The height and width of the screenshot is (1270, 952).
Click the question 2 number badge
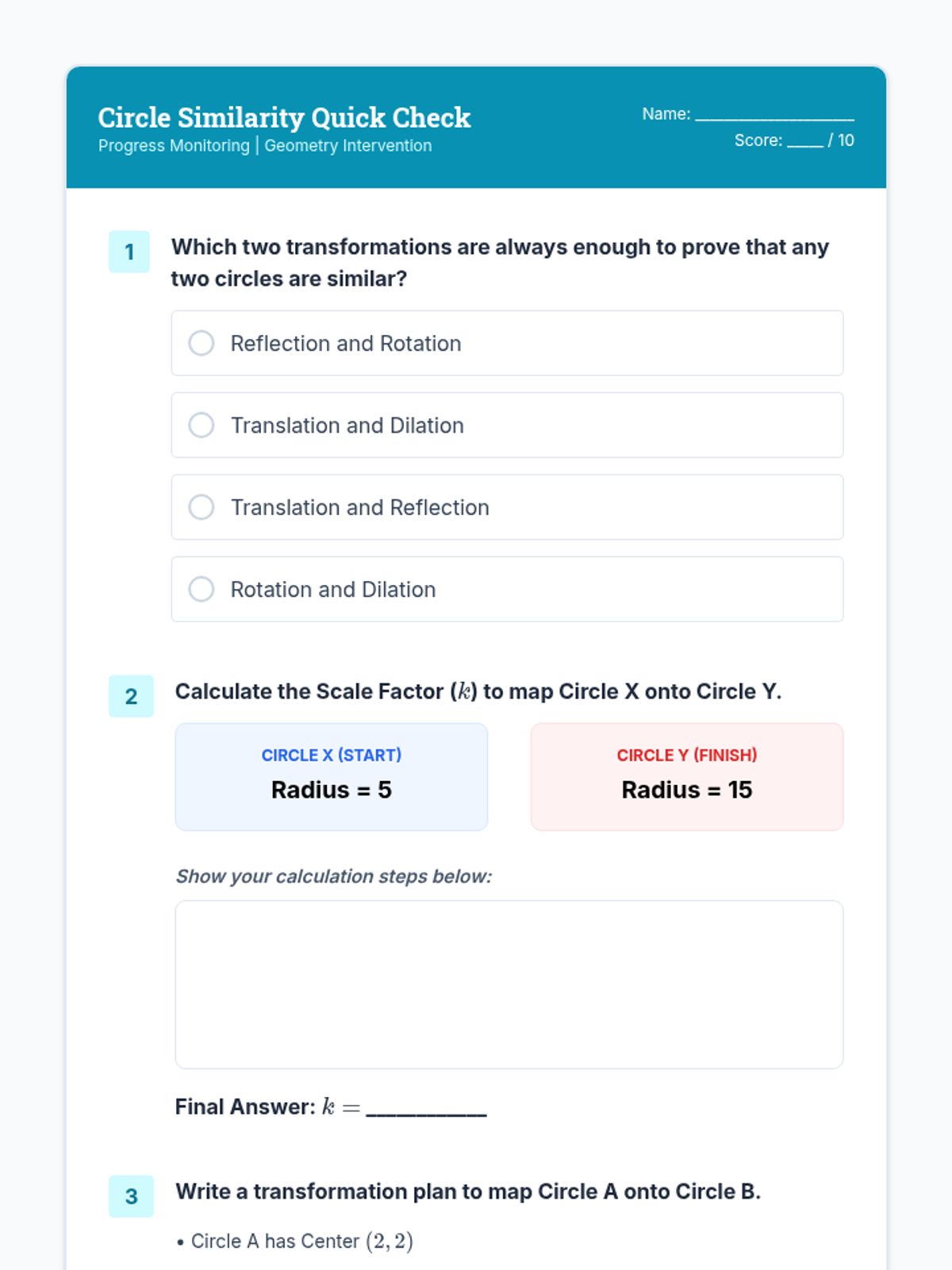(131, 696)
